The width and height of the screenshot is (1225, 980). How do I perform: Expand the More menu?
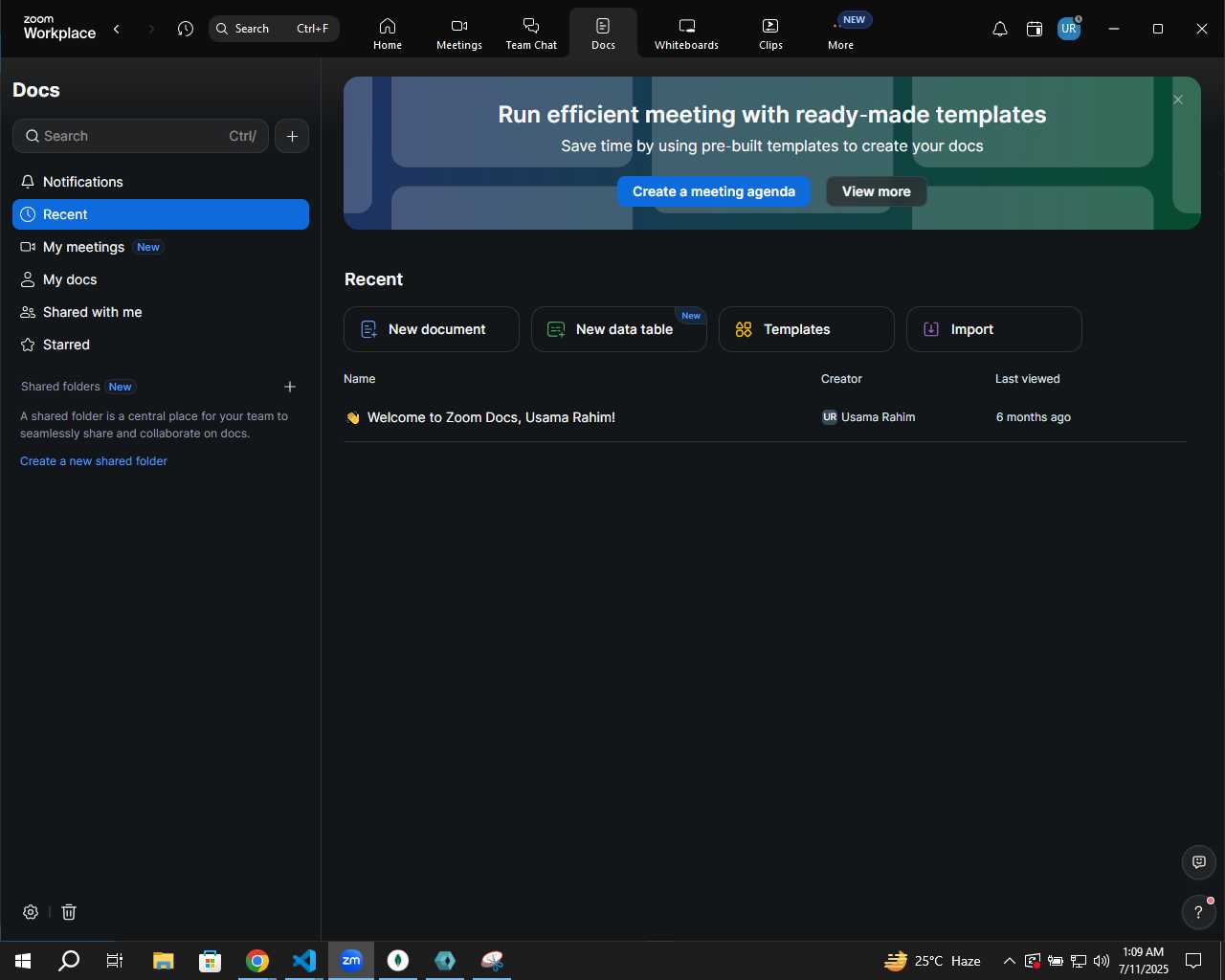coord(840,33)
